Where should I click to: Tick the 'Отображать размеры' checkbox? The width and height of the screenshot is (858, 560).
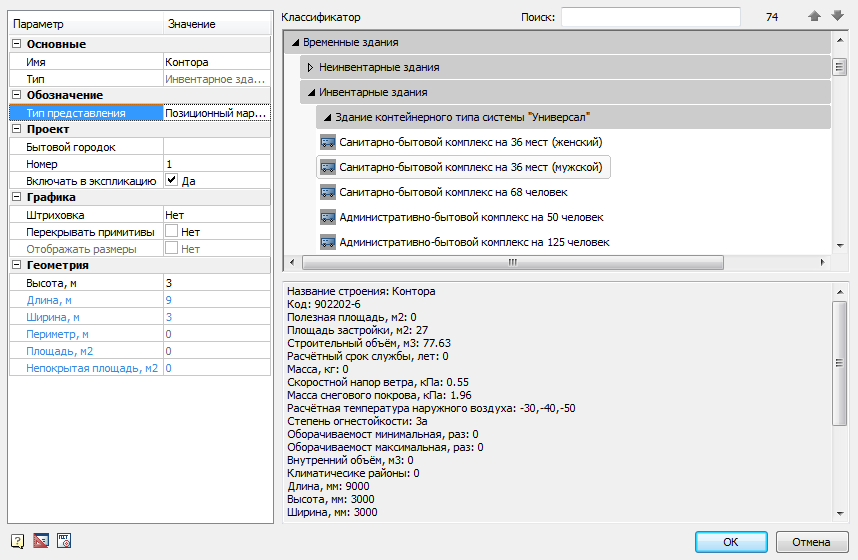(172, 249)
